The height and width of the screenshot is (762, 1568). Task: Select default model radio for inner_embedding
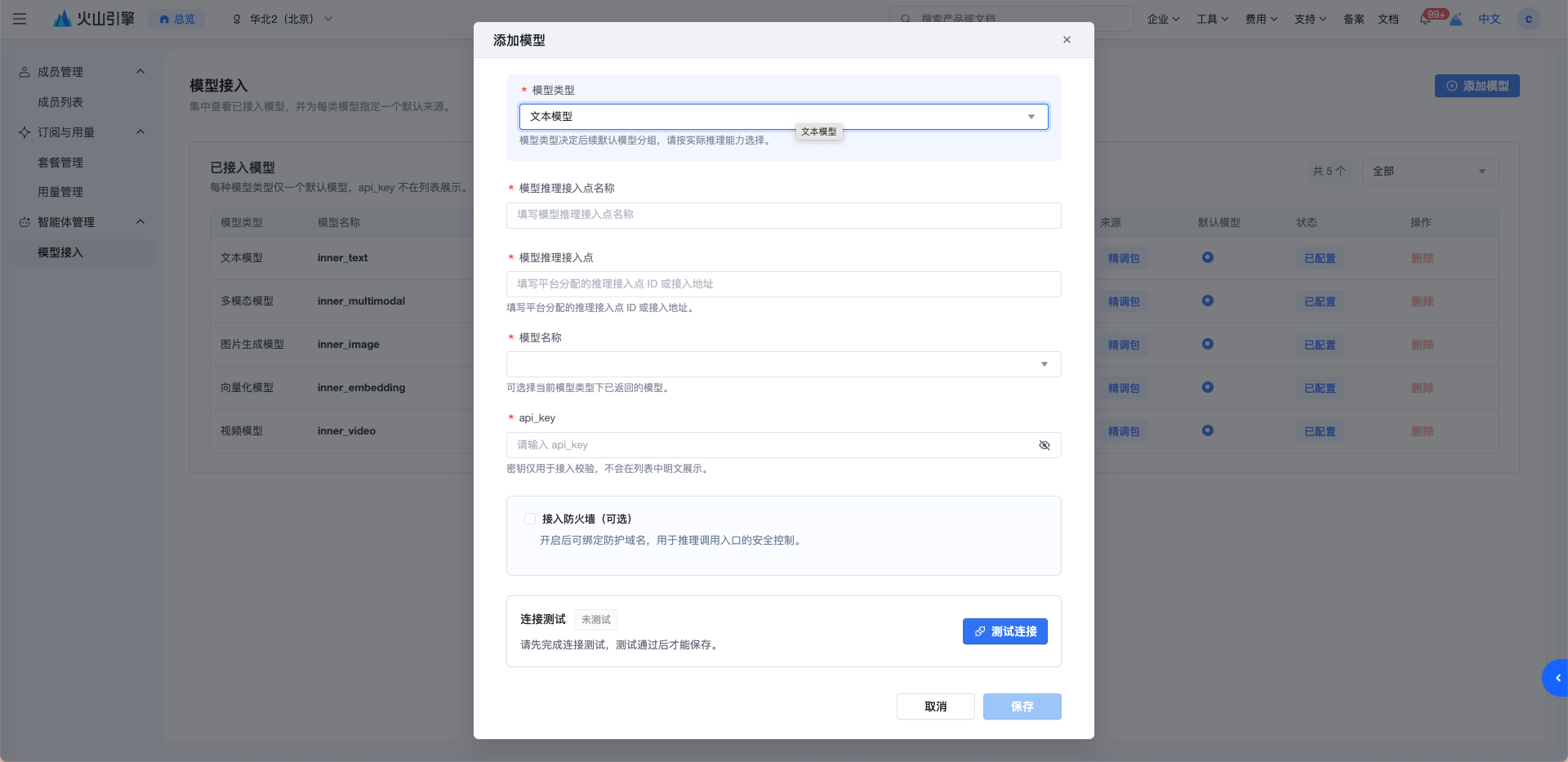pos(1207,387)
